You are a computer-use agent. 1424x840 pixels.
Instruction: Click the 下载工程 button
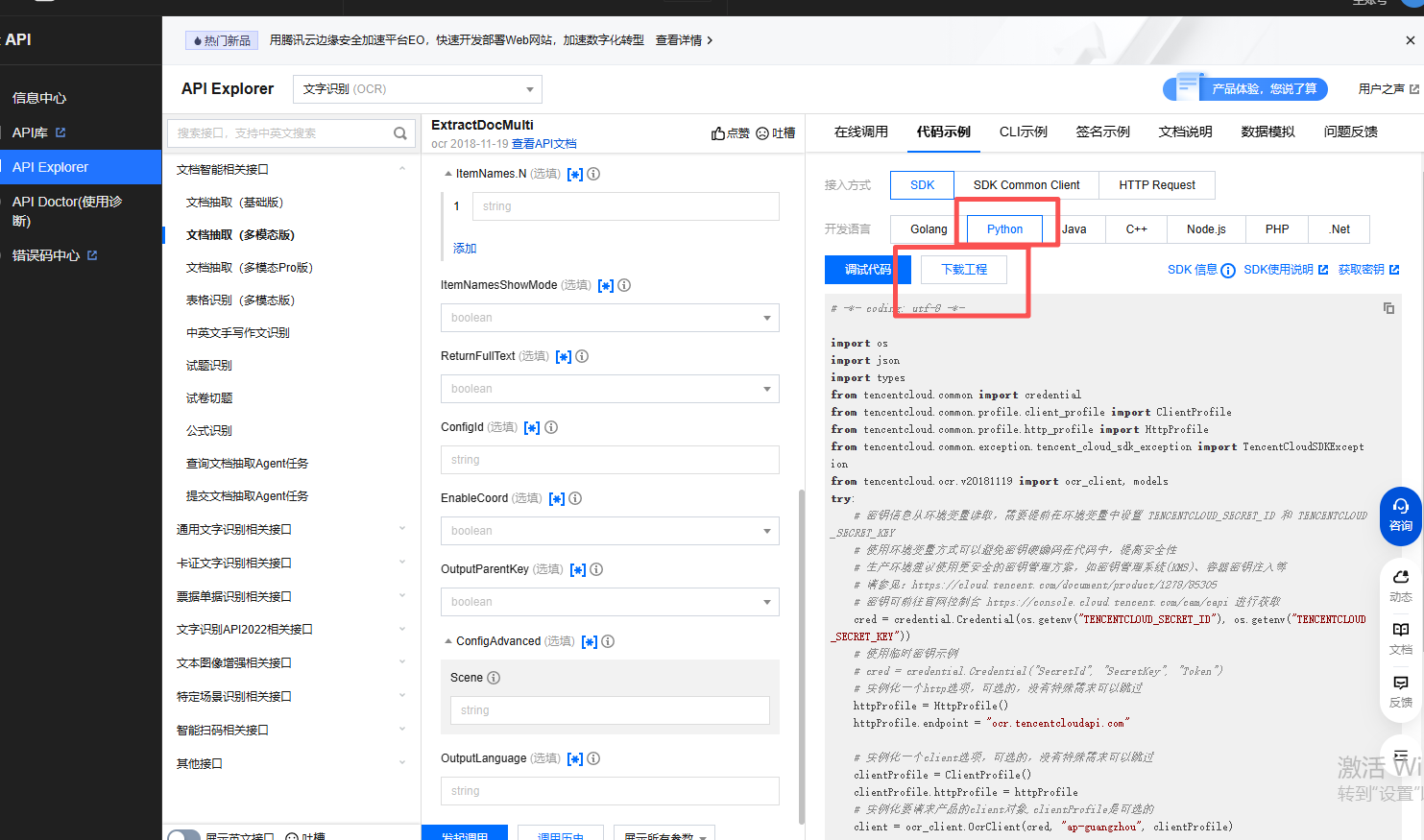pos(964,270)
